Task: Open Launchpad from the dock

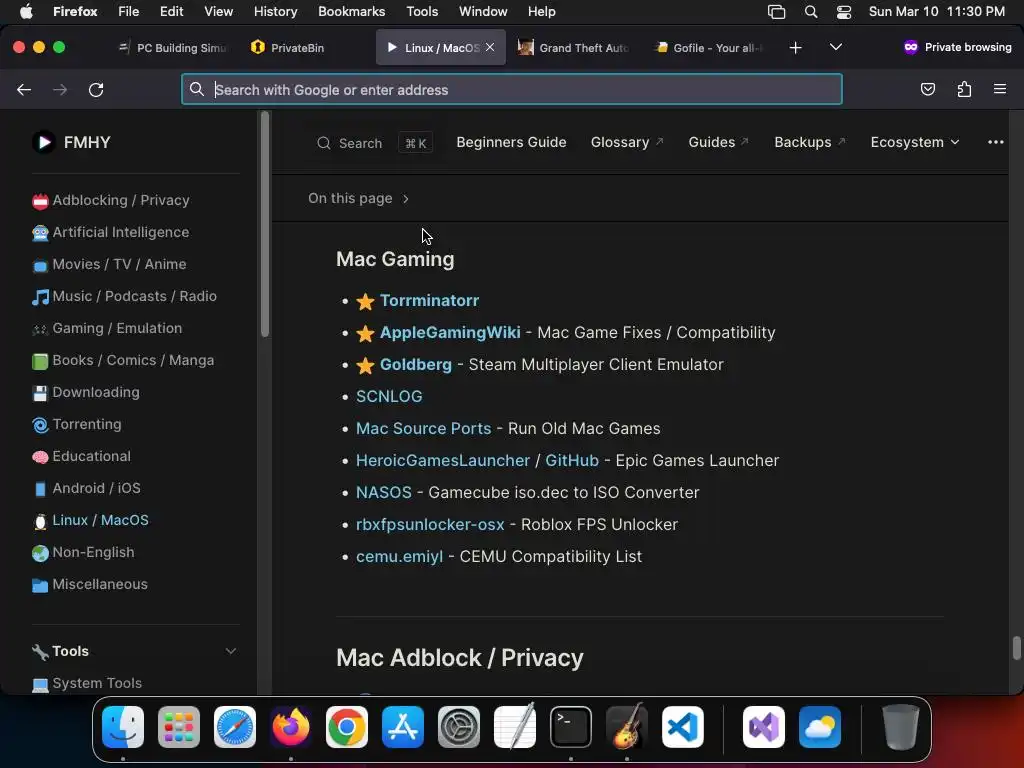Action: [179, 727]
